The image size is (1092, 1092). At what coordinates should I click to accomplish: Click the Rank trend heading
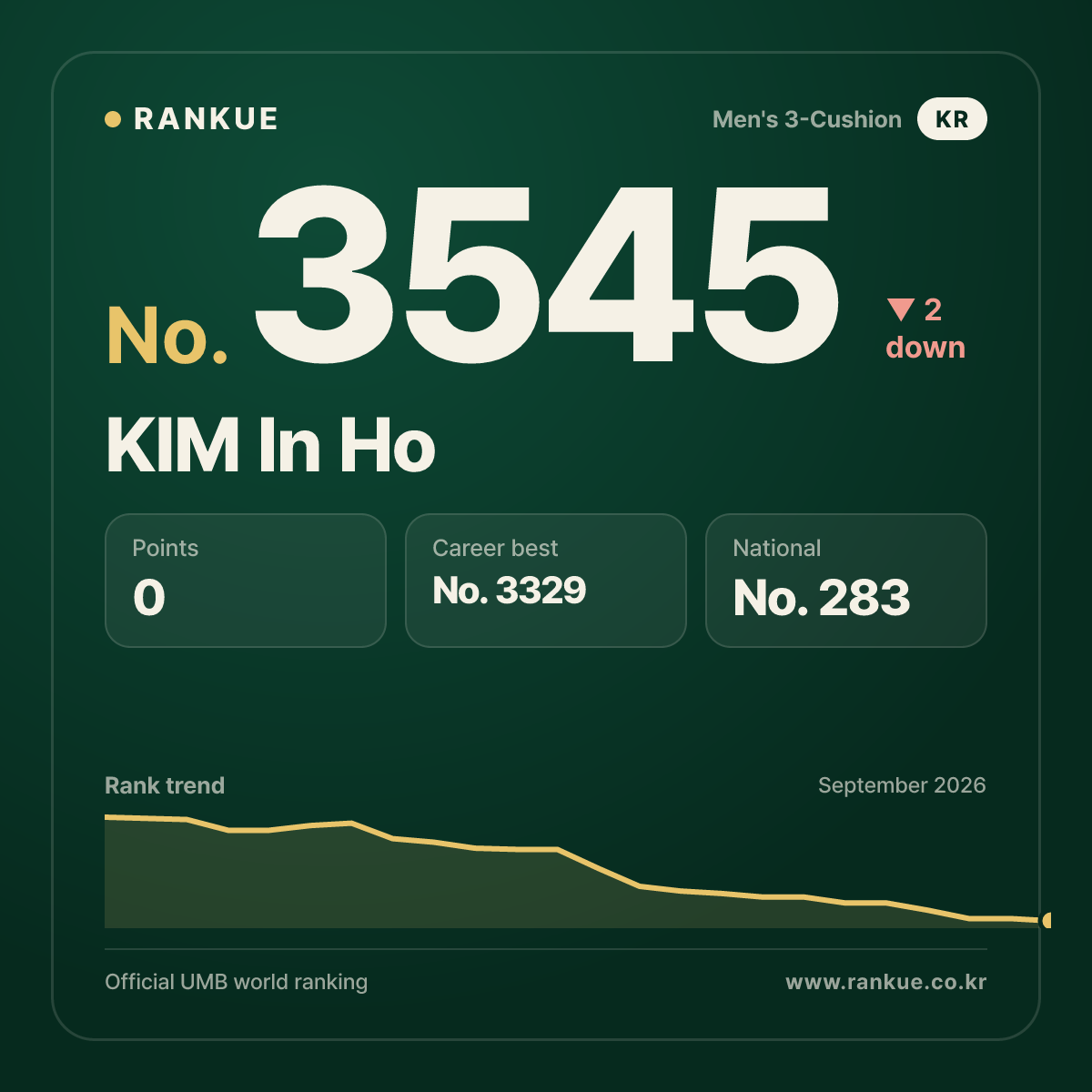coord(165,785)
